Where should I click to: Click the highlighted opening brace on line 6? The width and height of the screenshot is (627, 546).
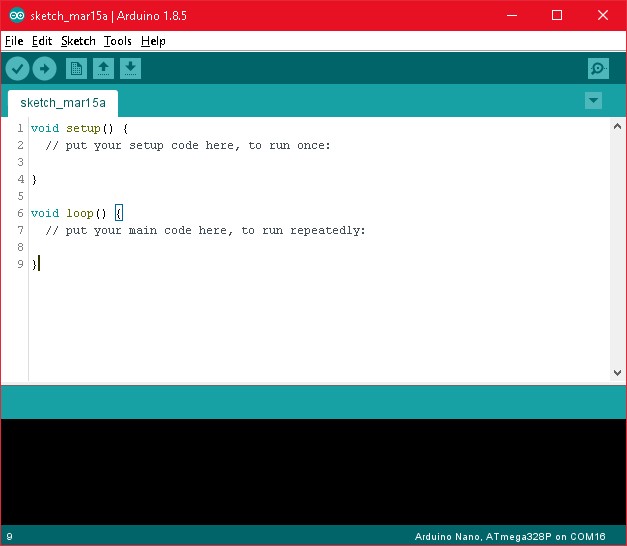pyautogui.click(x=119, y=213)
